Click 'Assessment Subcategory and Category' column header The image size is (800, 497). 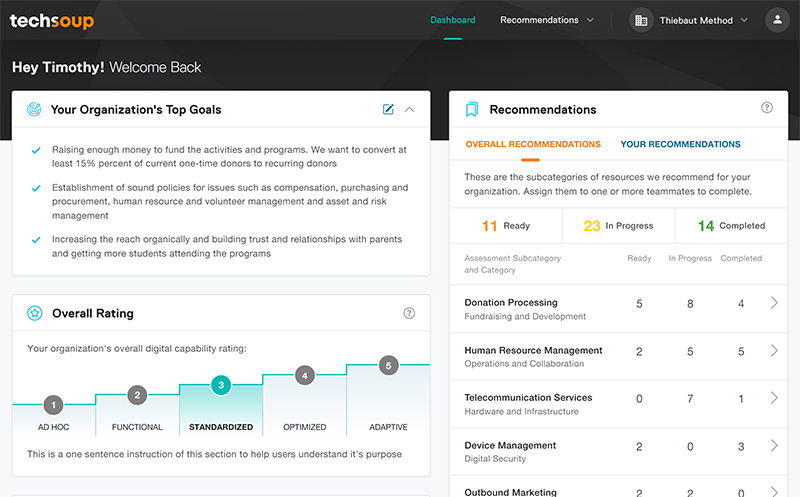click(x=512, y=264)
